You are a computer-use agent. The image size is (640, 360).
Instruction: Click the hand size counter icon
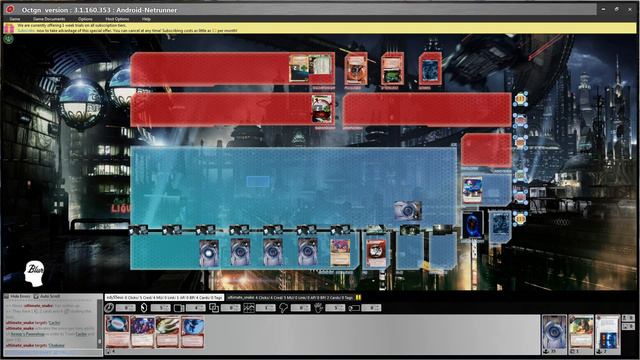pyautogui.click(x=318, y=308)
